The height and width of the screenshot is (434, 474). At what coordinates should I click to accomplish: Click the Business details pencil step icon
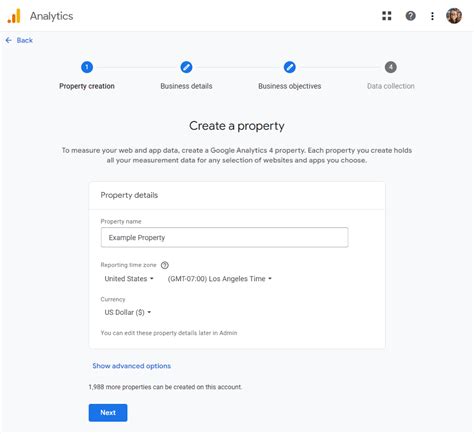[186, 67]
